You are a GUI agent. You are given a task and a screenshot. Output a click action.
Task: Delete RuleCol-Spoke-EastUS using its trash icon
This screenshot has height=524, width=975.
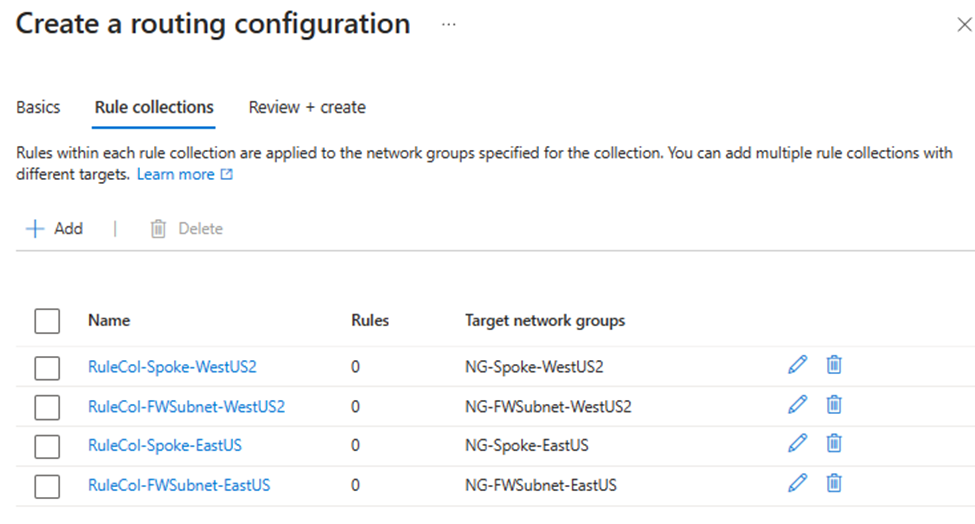click(x=834, y=444)
